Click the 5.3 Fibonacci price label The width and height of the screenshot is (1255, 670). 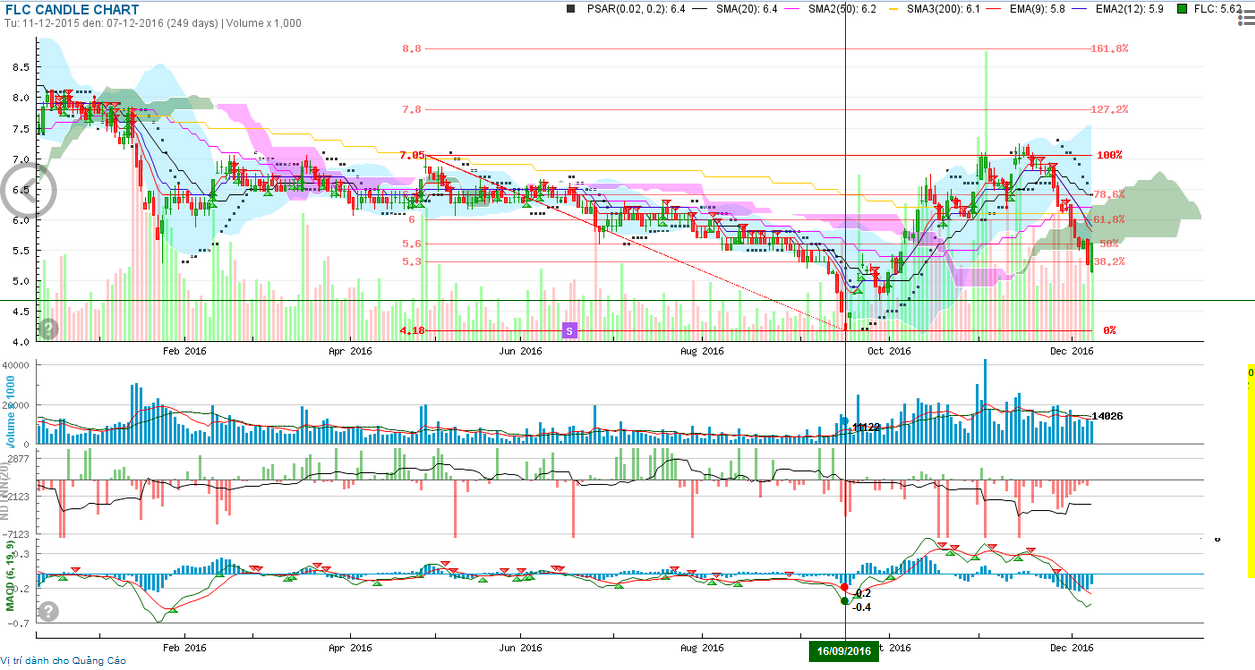point(411,261)
